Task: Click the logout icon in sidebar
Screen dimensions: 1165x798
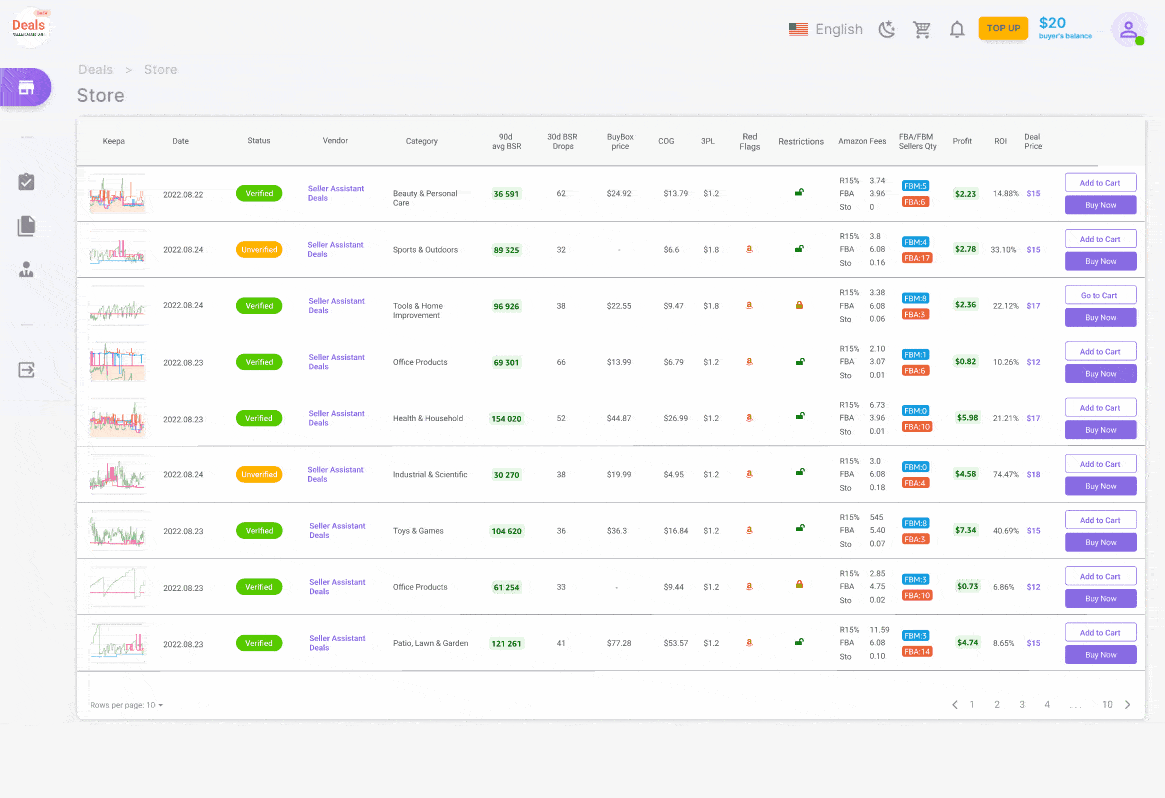Action: [27, 370]
